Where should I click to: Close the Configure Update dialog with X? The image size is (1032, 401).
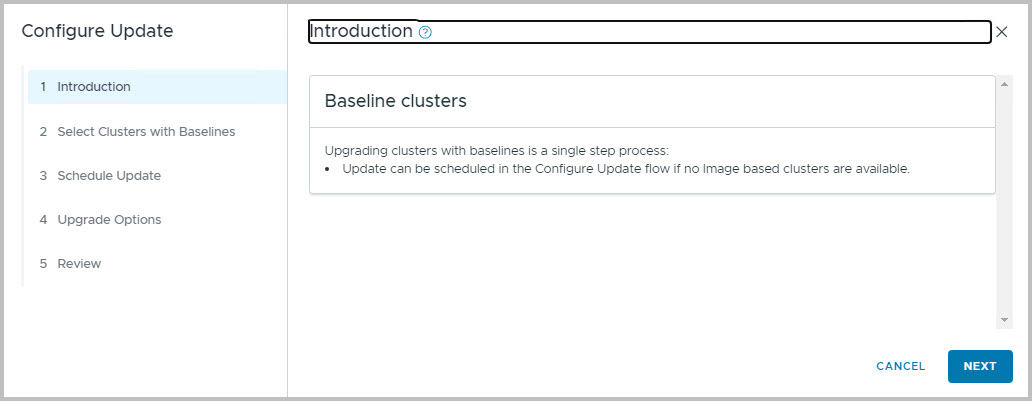1002,32
